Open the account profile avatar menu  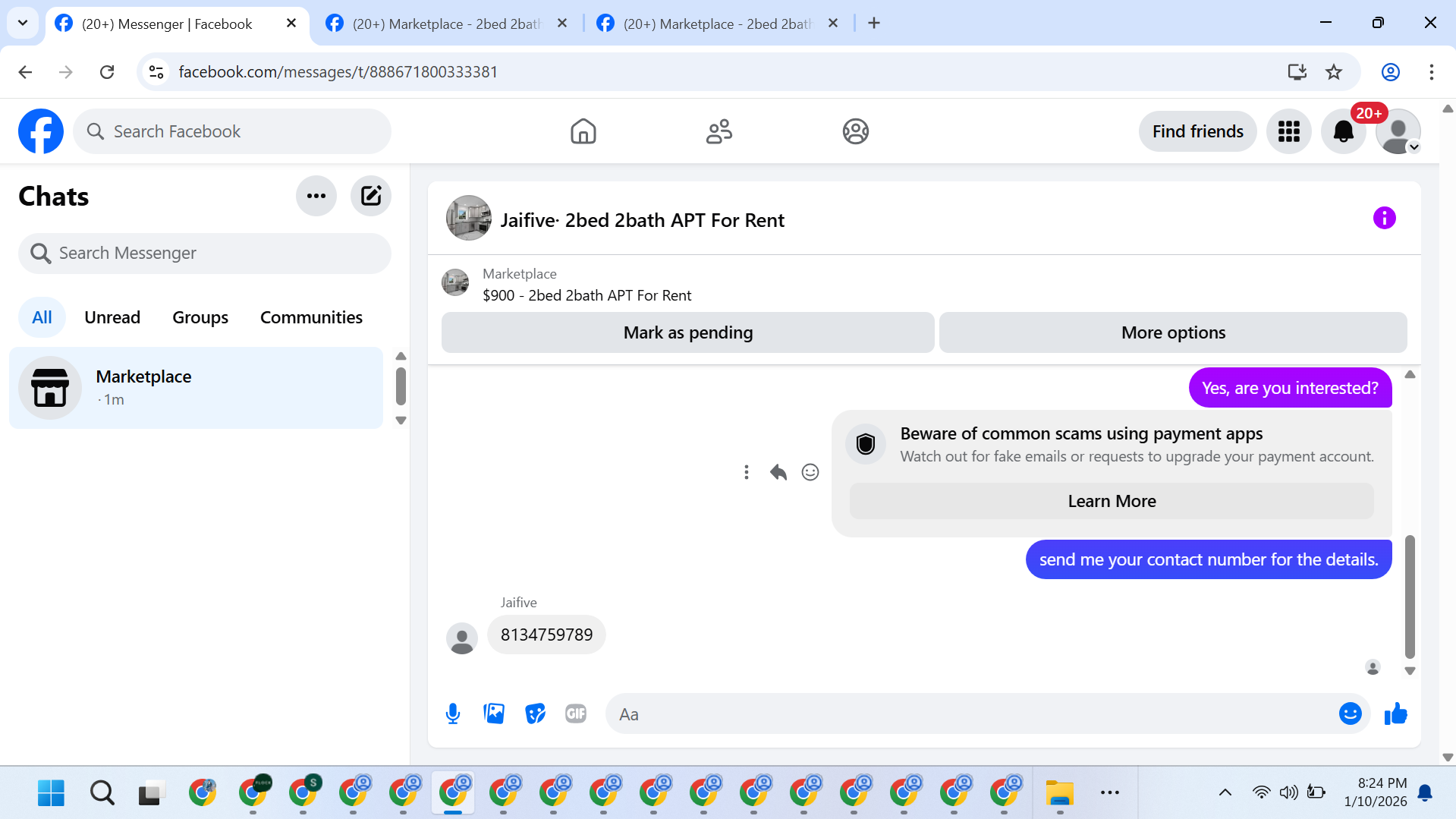click(x=1398, y=131)
